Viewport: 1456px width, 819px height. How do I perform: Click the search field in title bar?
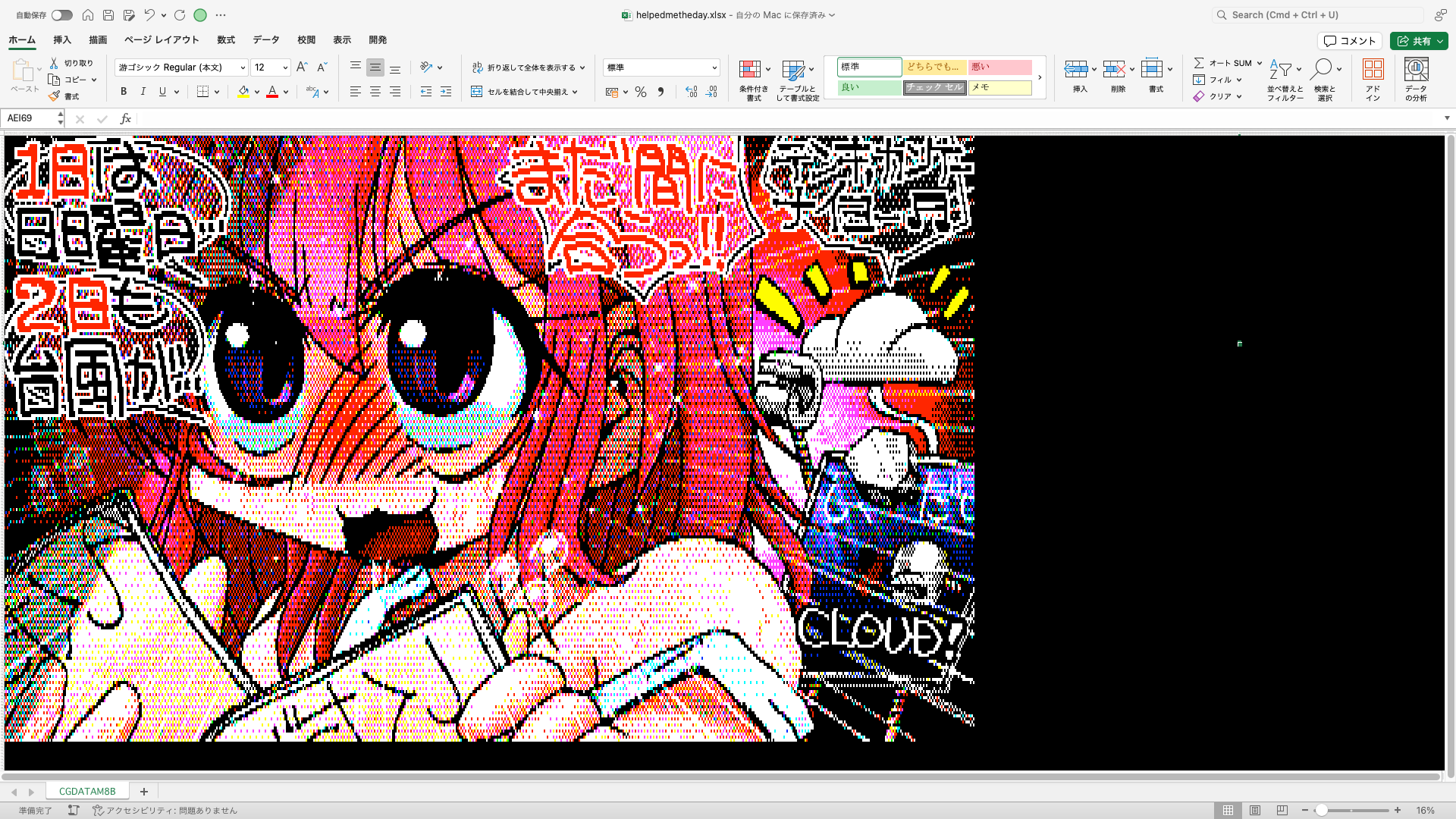[1318, 15]
